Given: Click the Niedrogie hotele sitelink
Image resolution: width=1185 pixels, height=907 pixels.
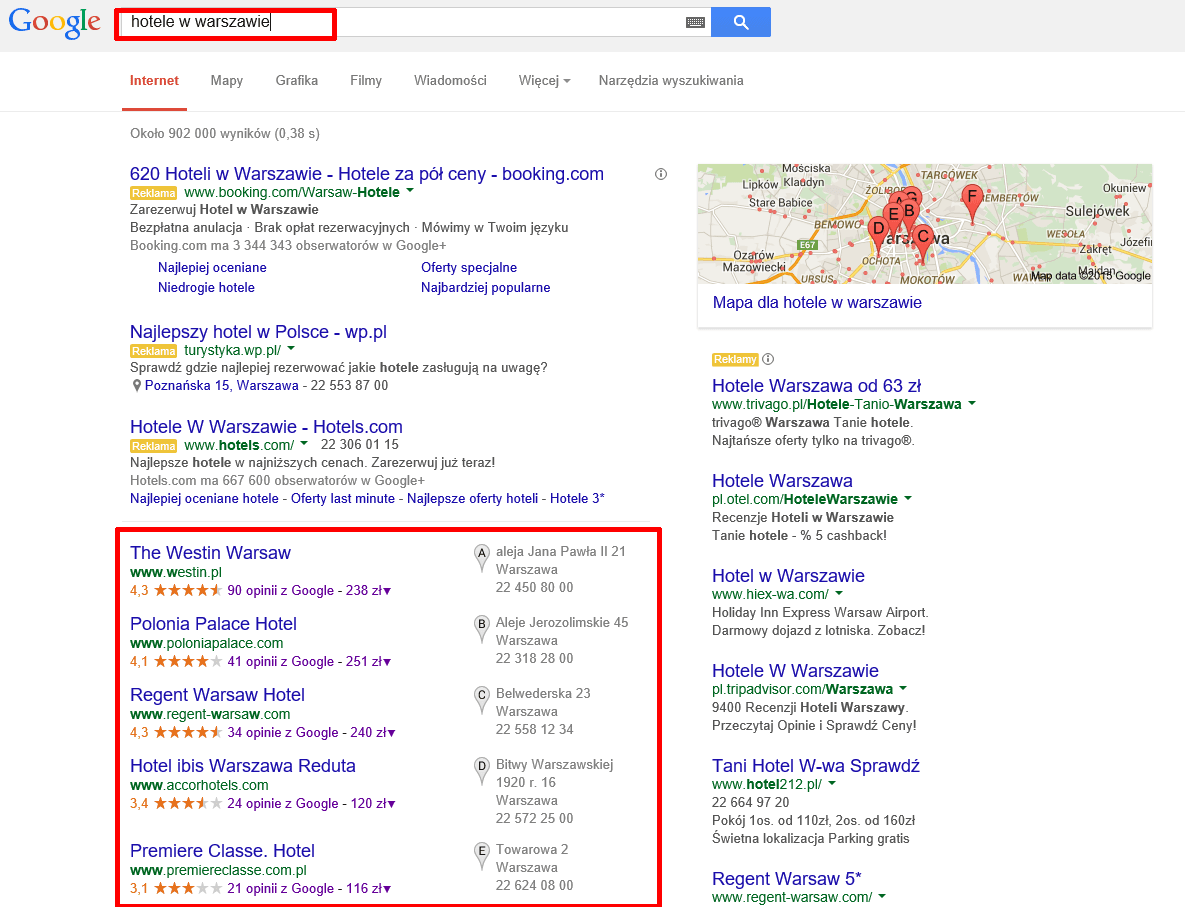Looking at the screenshot, I should 206,287.
